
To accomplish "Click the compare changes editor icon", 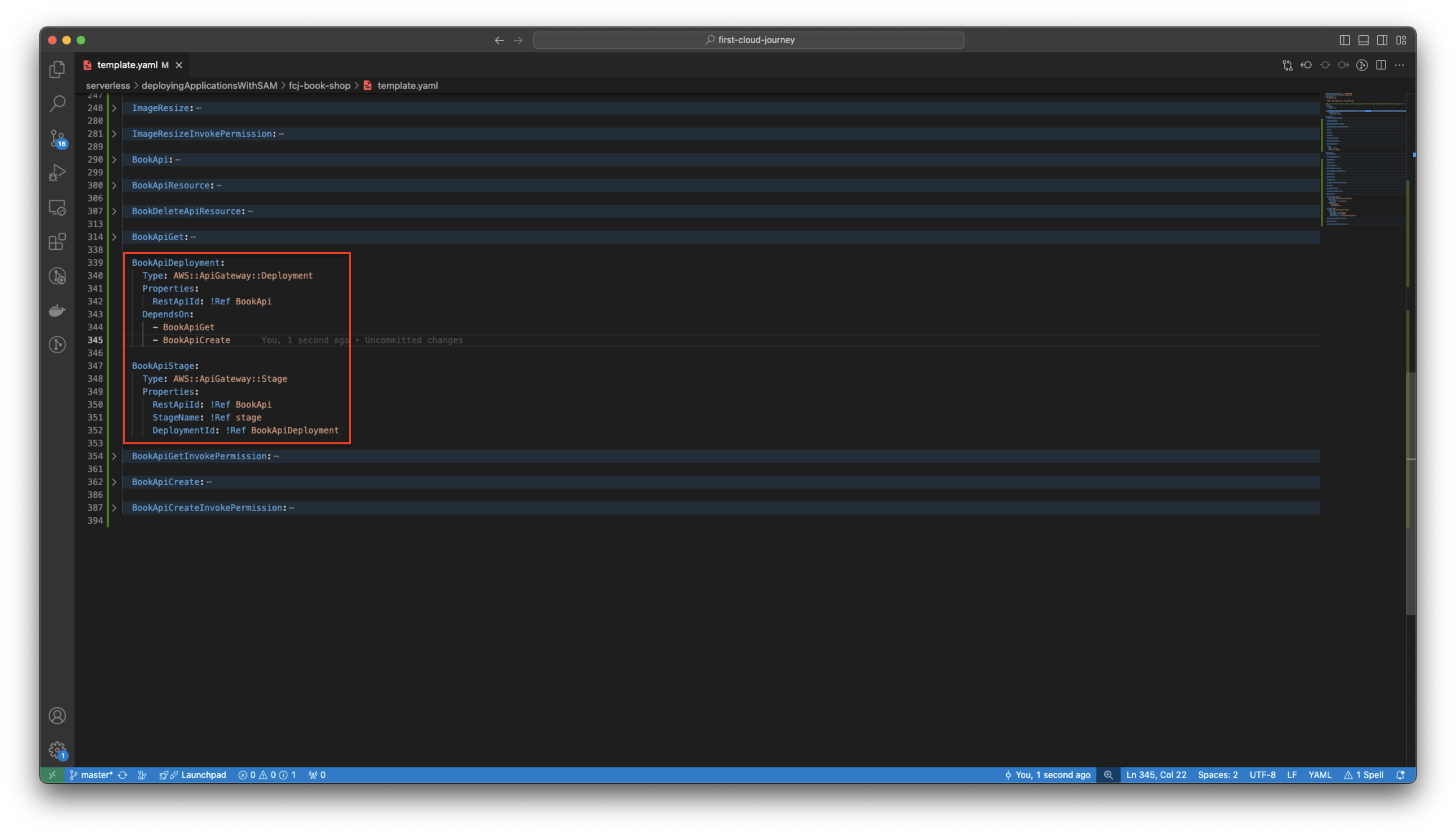I will coord(1287,65).
